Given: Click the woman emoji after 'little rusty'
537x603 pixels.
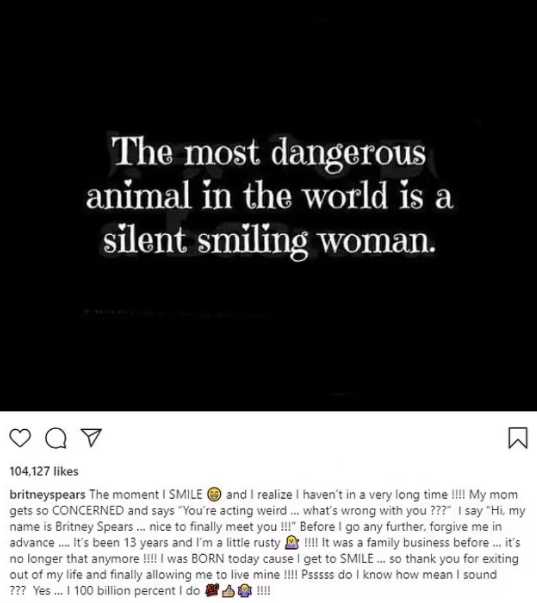Looking at the screenshot, I should tap(292, 543).
